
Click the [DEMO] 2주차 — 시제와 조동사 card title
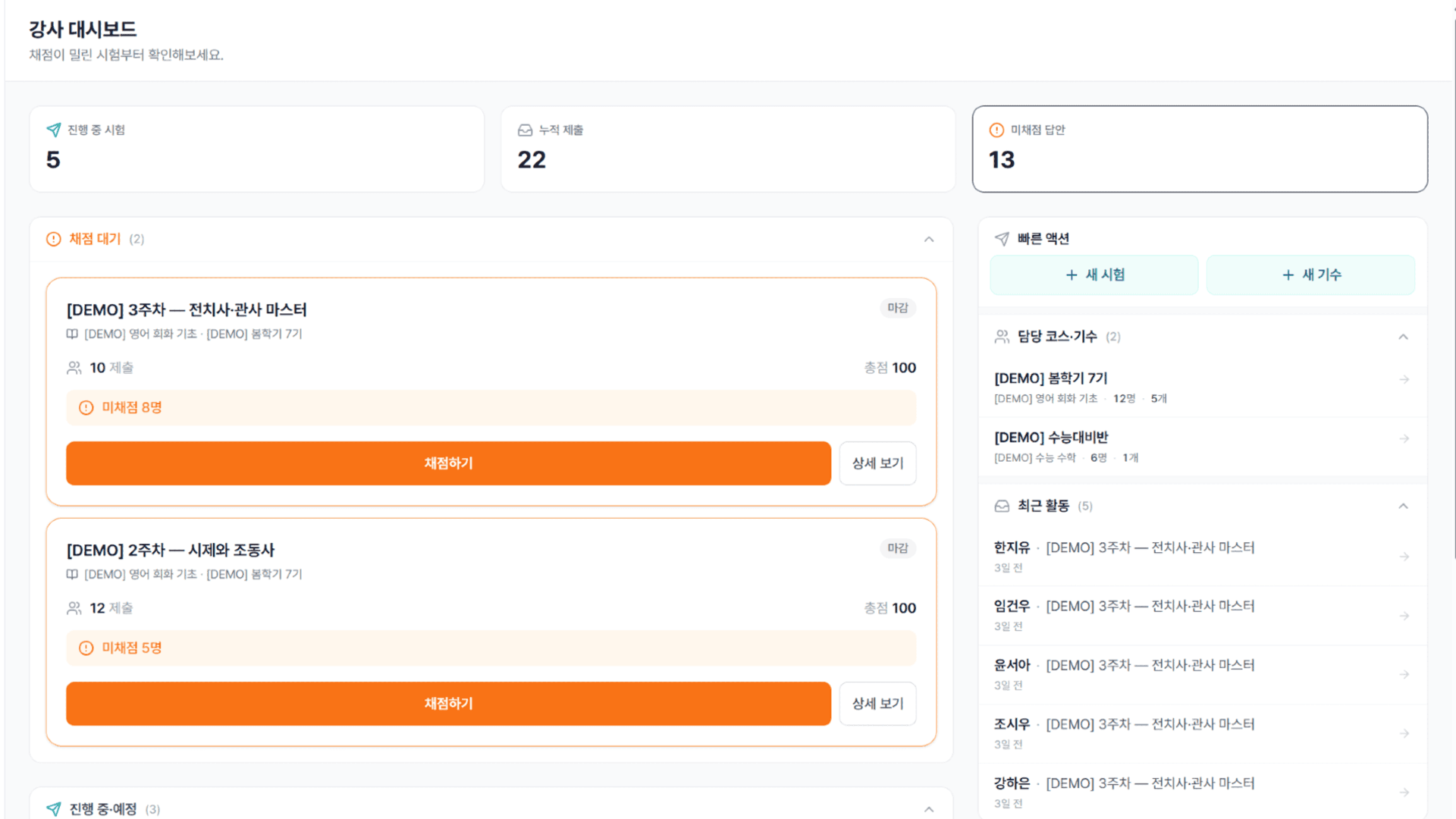171,551
